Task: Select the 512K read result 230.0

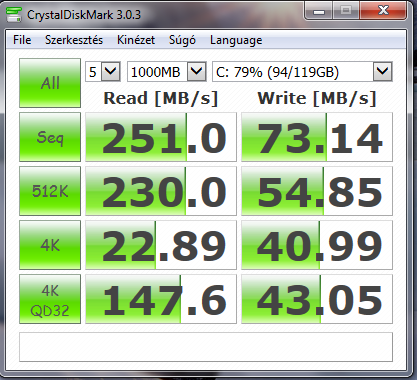Action: [161, 191]
